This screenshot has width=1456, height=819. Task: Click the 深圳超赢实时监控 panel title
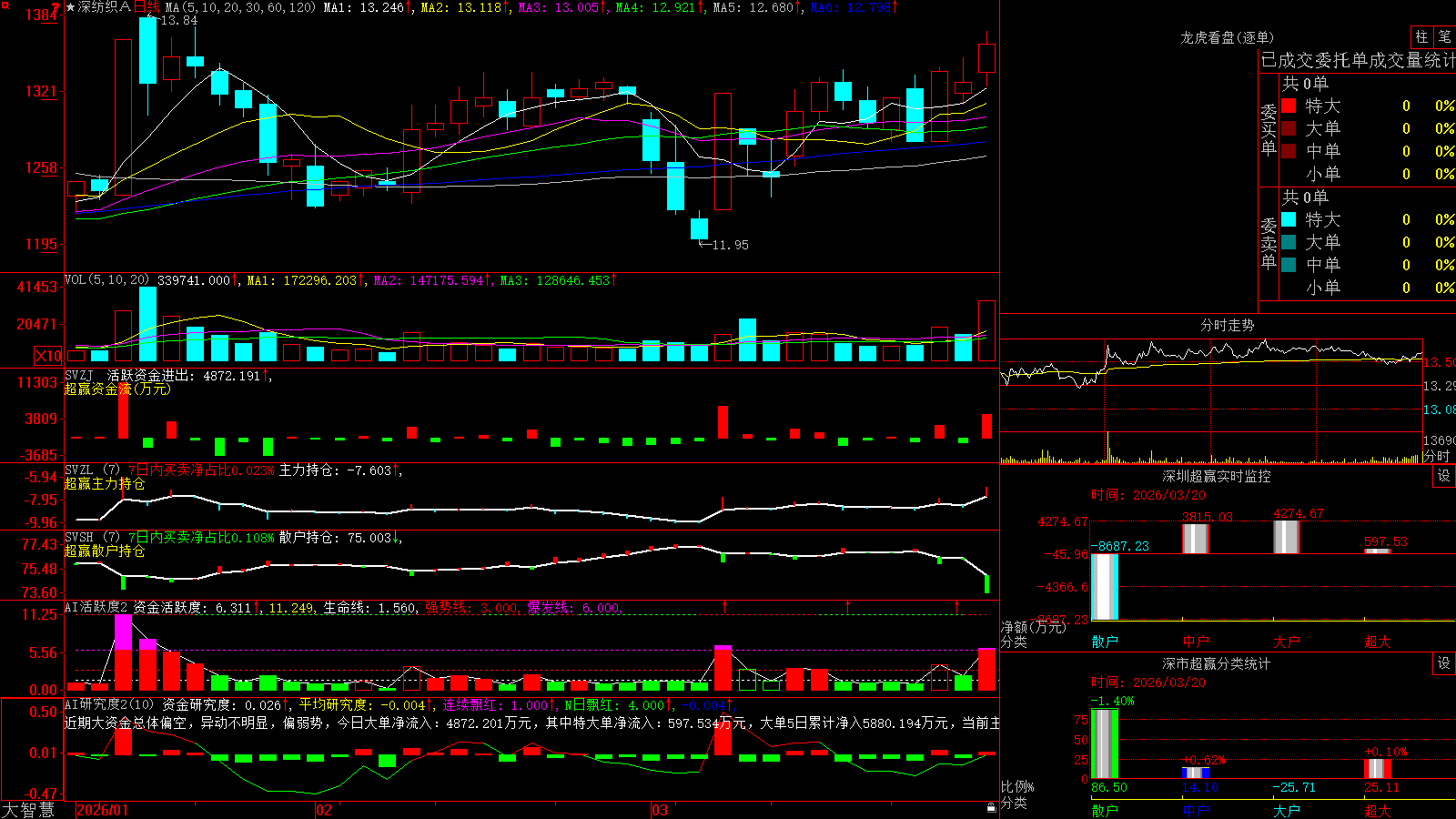1217,476
